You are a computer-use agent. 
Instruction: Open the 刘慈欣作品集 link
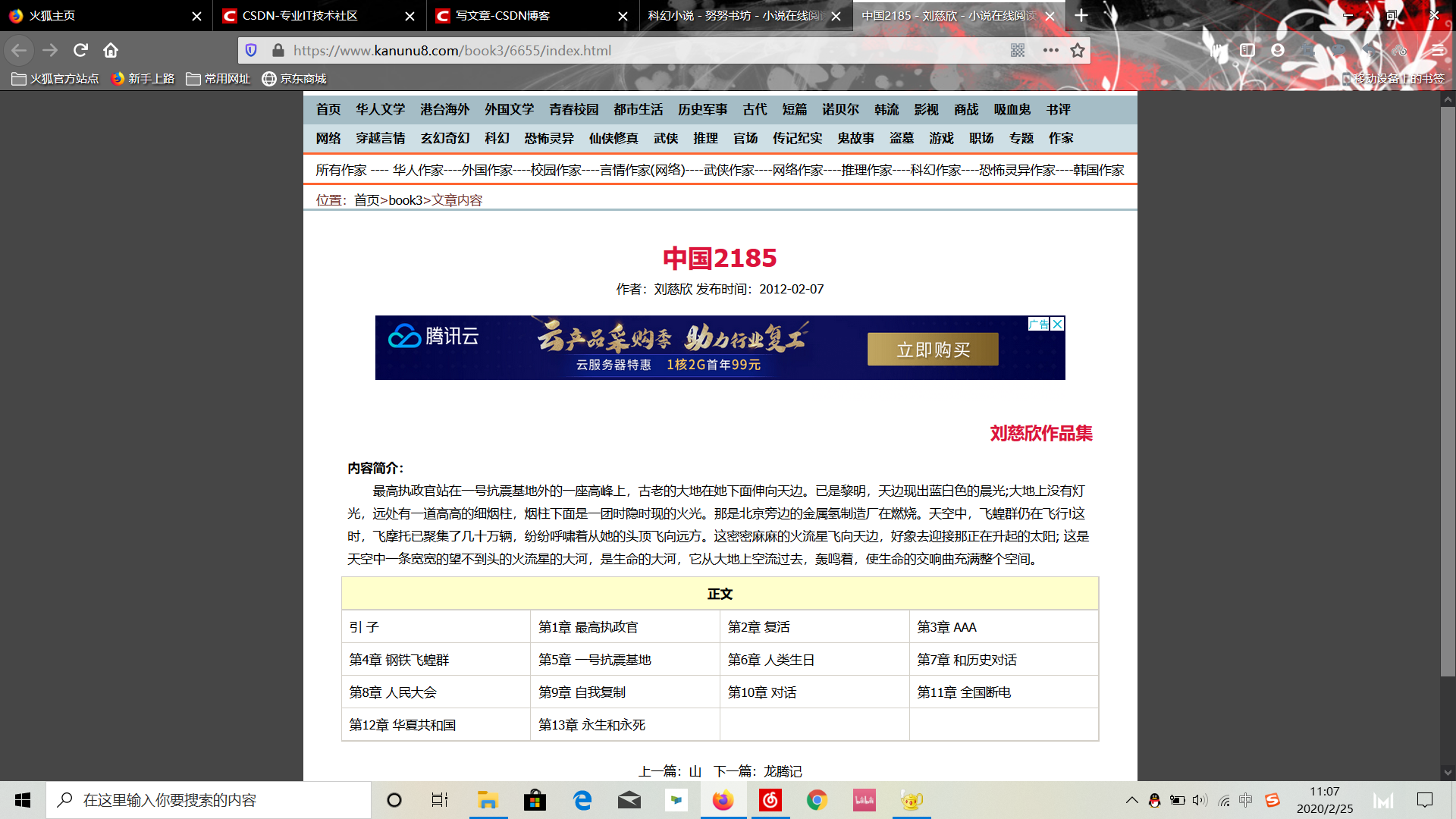pos(1040,434)
